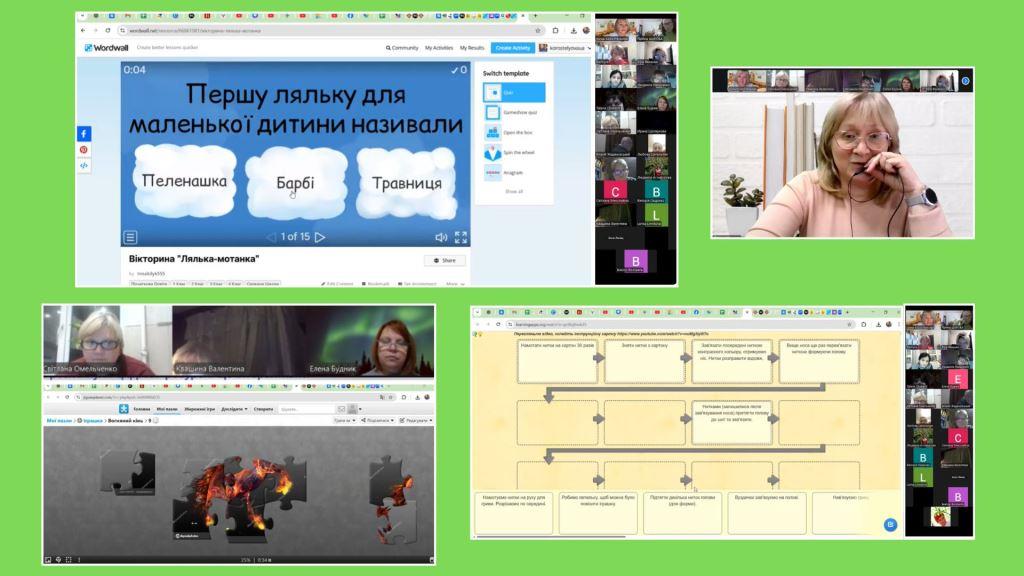Go to My Results in Wordwall
Image resolution: width=1024 pixels, height=576 pixels.
click(x=472, y=47)
